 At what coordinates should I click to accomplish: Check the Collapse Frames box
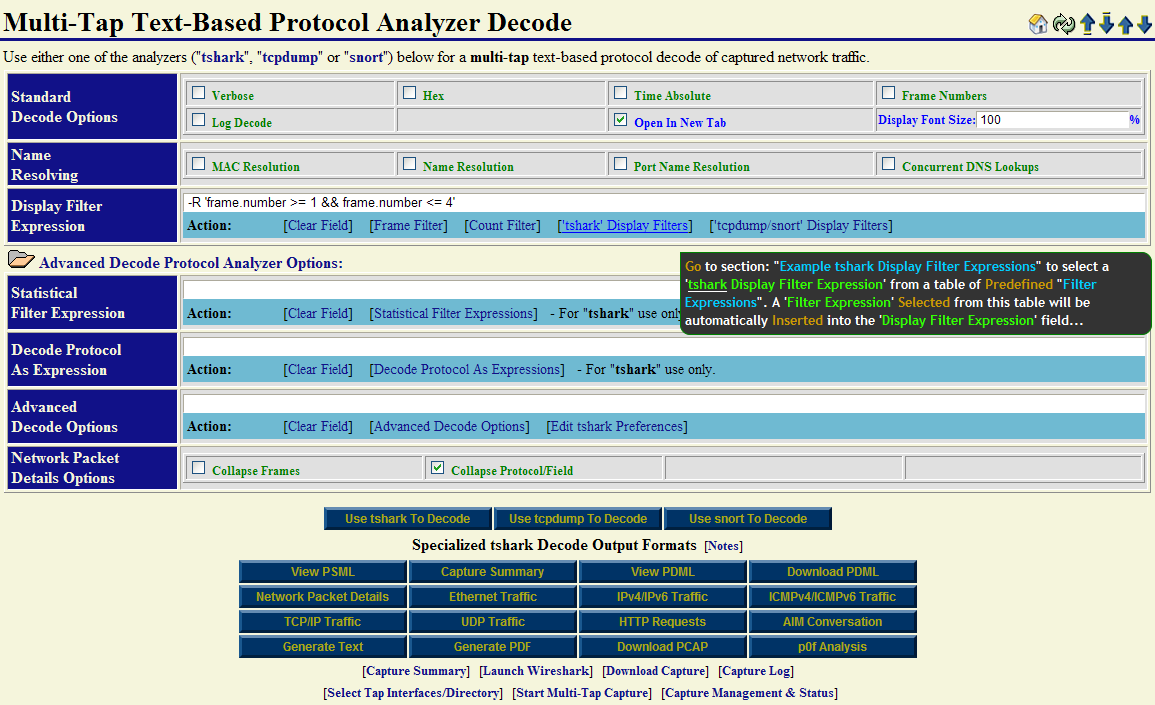coord(198,467)
